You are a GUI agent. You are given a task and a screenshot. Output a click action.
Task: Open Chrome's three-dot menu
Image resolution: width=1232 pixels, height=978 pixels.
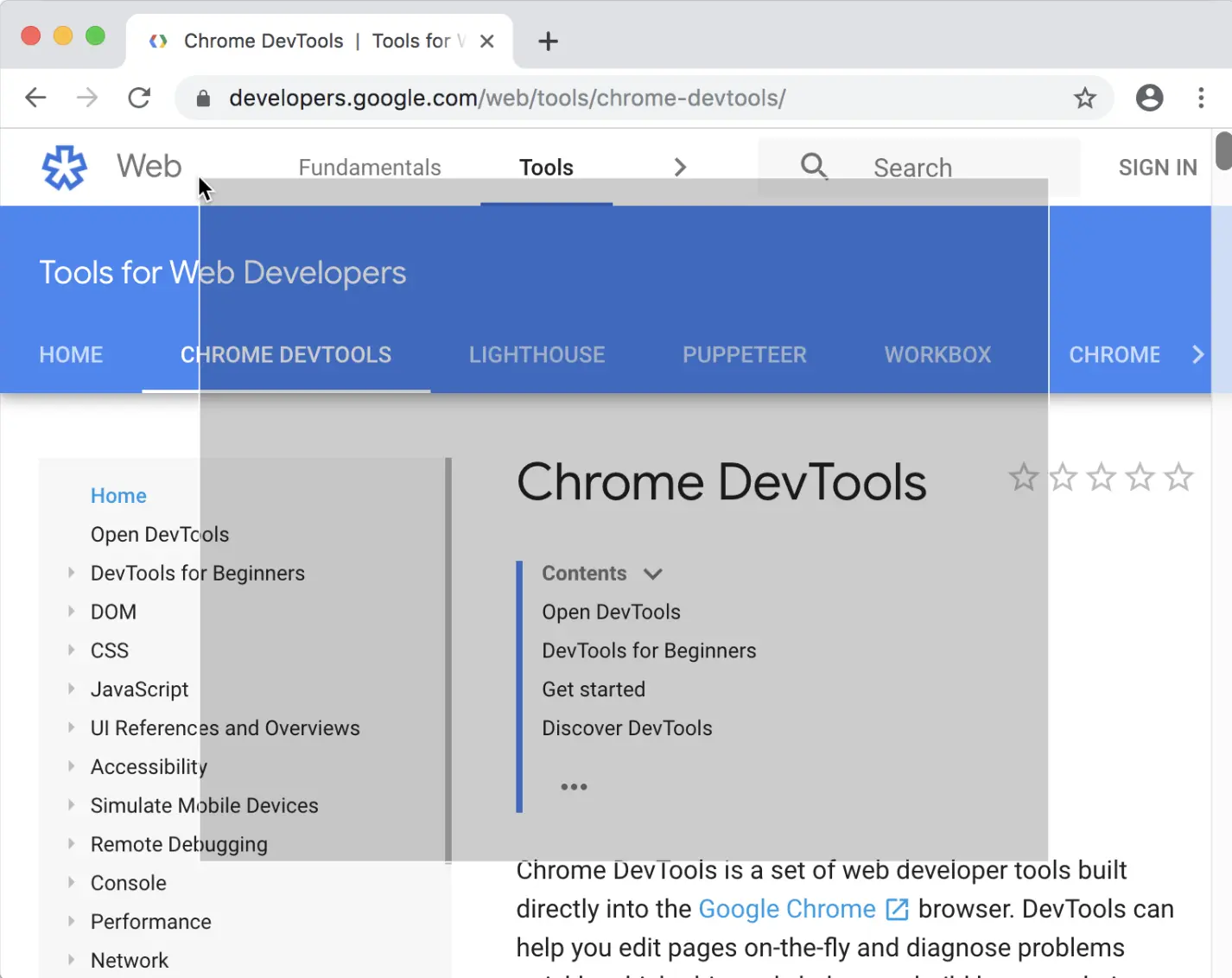pyautogui.click(x=1201, y=98)
